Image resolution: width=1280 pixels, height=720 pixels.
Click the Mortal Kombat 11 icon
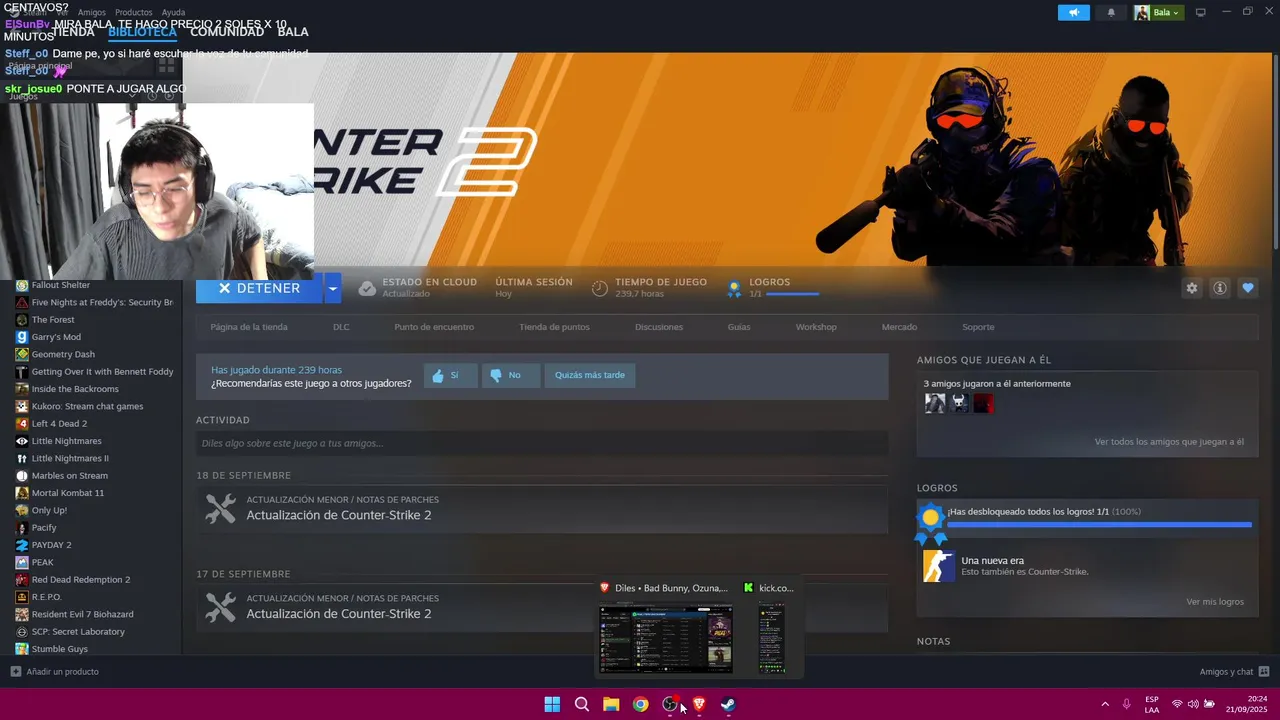(22, 493)
